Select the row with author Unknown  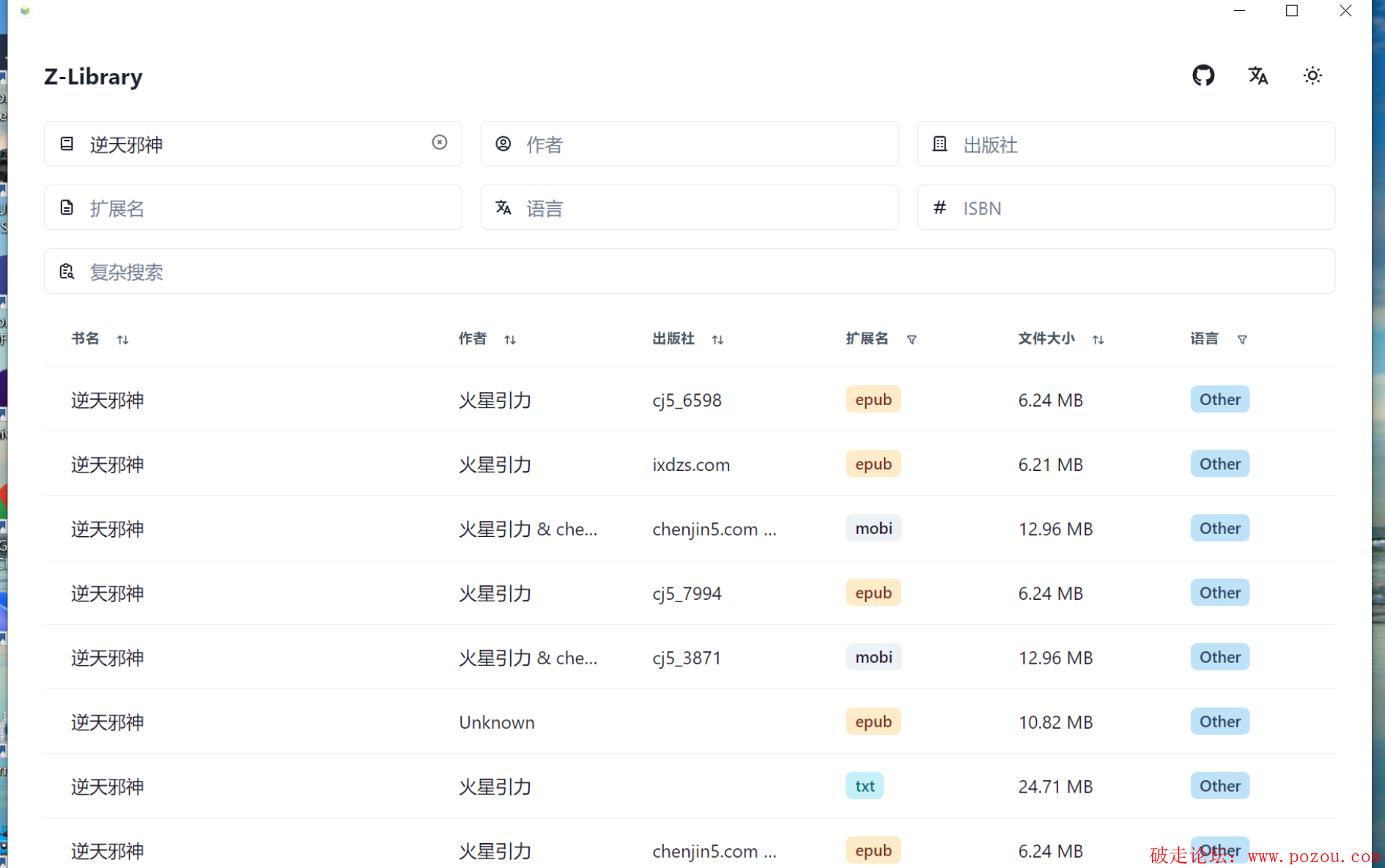(689, 722)
